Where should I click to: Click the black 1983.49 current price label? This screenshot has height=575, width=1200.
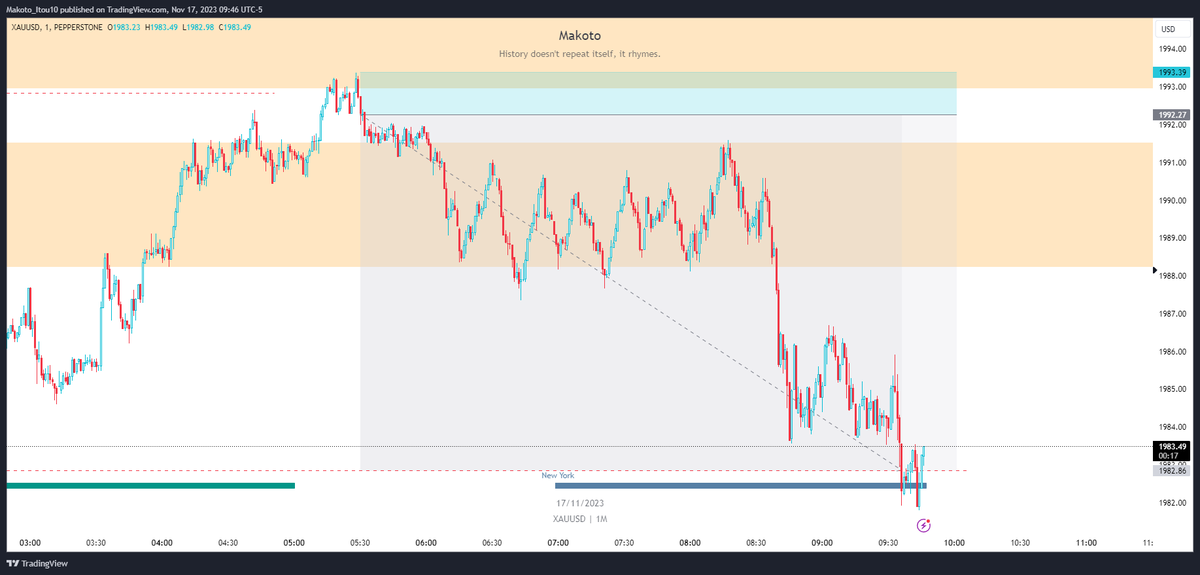1171,446
